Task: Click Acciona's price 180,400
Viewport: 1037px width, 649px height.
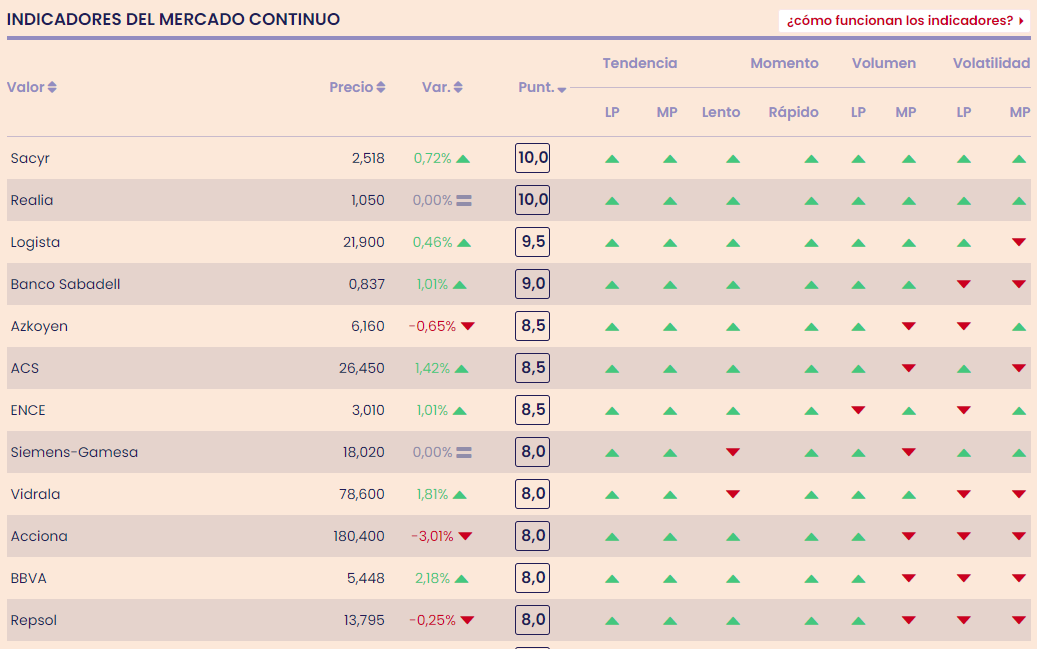Action: tap(358, 536)
